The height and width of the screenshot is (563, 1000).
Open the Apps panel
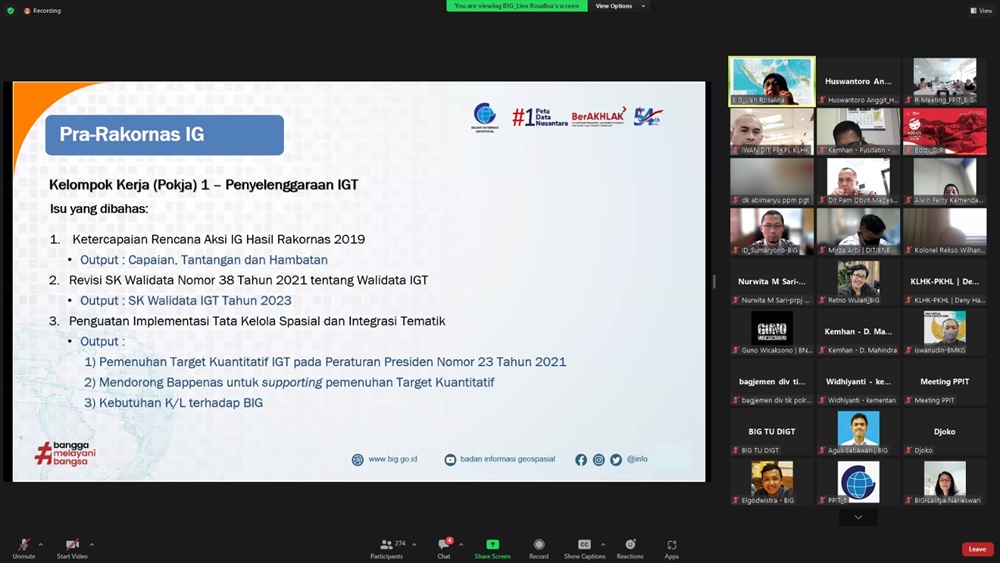671,545
